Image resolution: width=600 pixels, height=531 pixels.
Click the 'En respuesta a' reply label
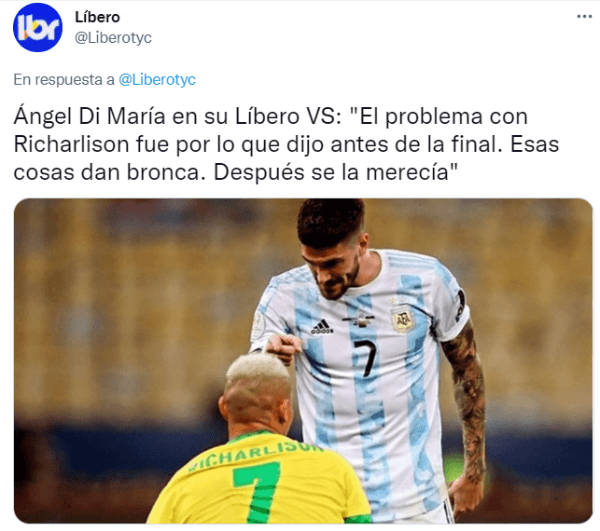tap(64, 80)
